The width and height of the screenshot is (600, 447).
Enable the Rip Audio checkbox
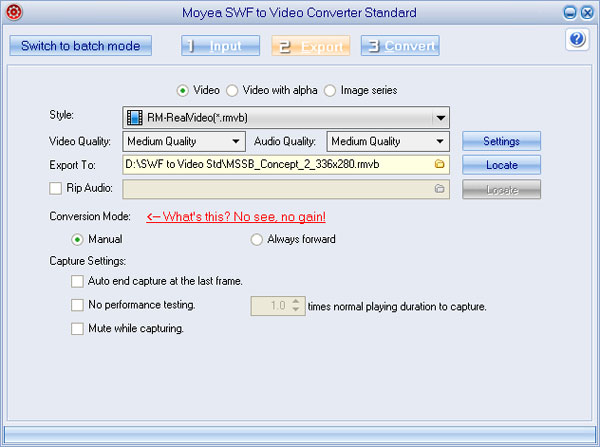[x=55, y=188]
